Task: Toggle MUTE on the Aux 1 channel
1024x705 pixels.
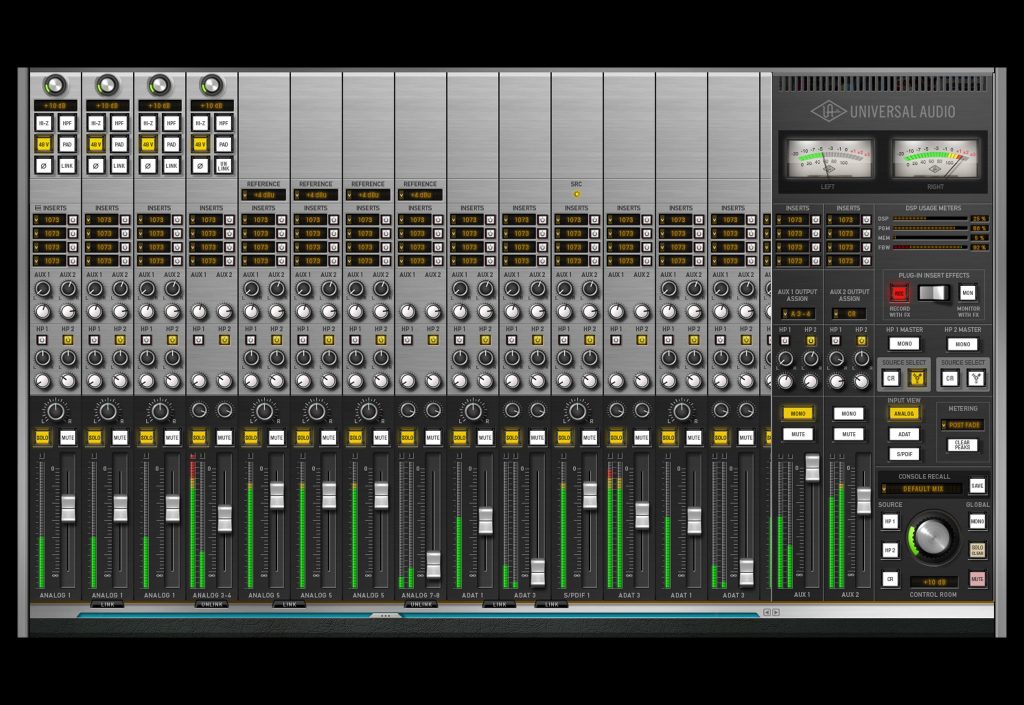Action: [x=798, y=433]
